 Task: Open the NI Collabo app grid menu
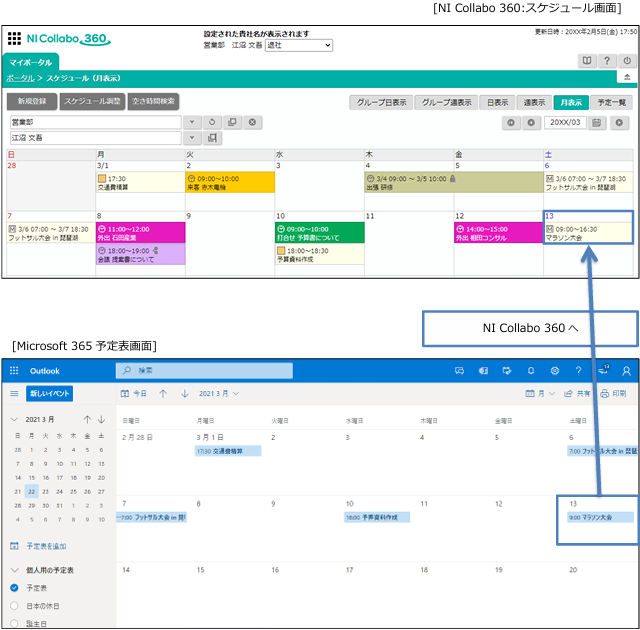tap(14, 38)
